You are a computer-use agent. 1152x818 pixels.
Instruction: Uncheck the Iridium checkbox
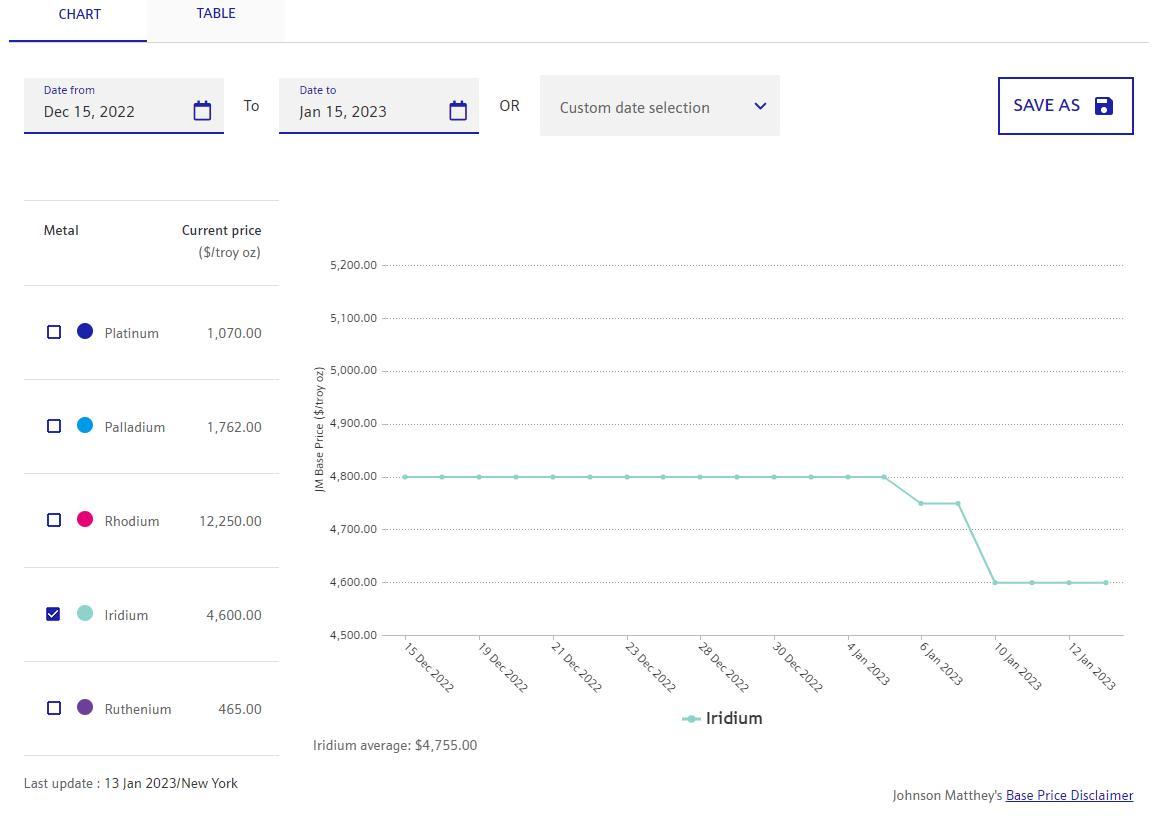(54, 614)
